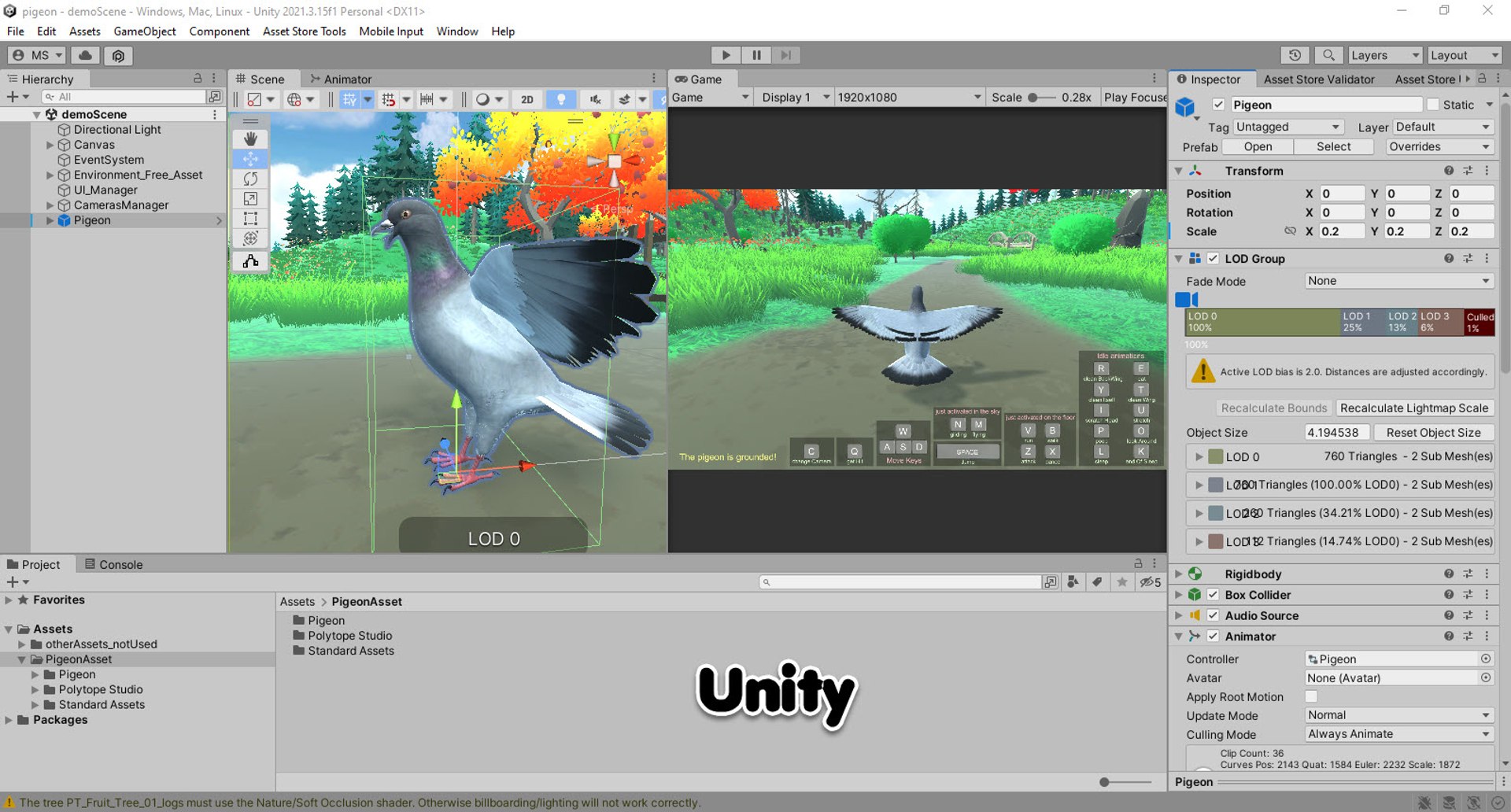Open the Undo History icon
This screenshot has height=812, width=1511.
(x=1295, y=55)
